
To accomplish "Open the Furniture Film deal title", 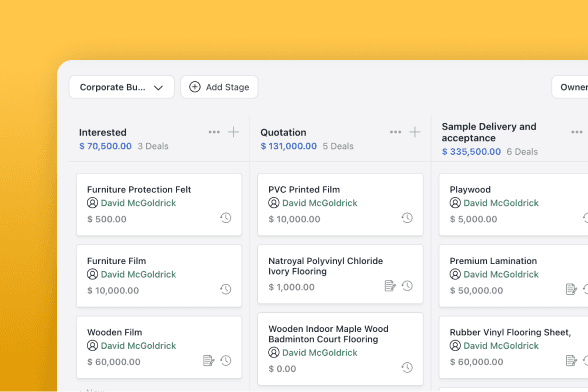I will [x=117, y=261].
